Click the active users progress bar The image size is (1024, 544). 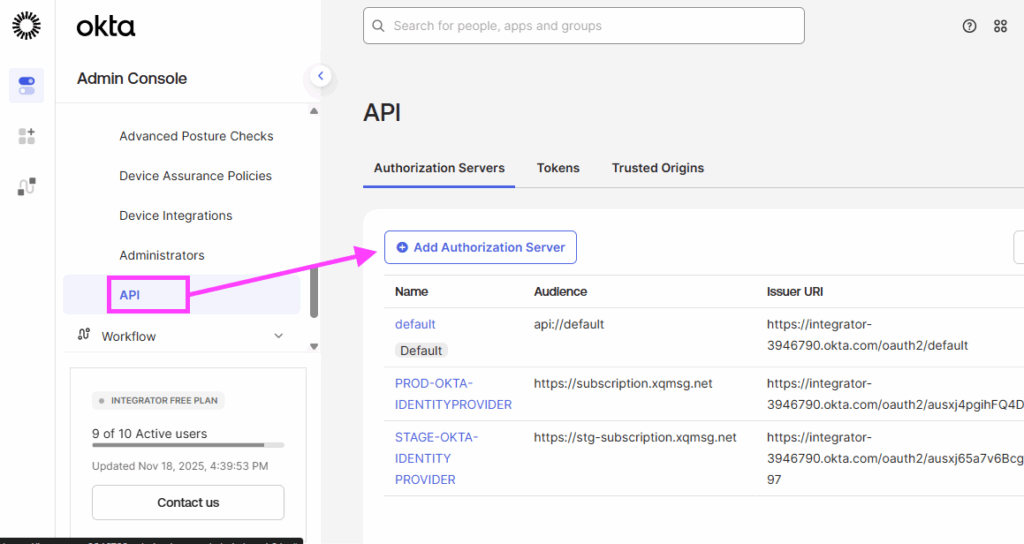tap(188, 445)
